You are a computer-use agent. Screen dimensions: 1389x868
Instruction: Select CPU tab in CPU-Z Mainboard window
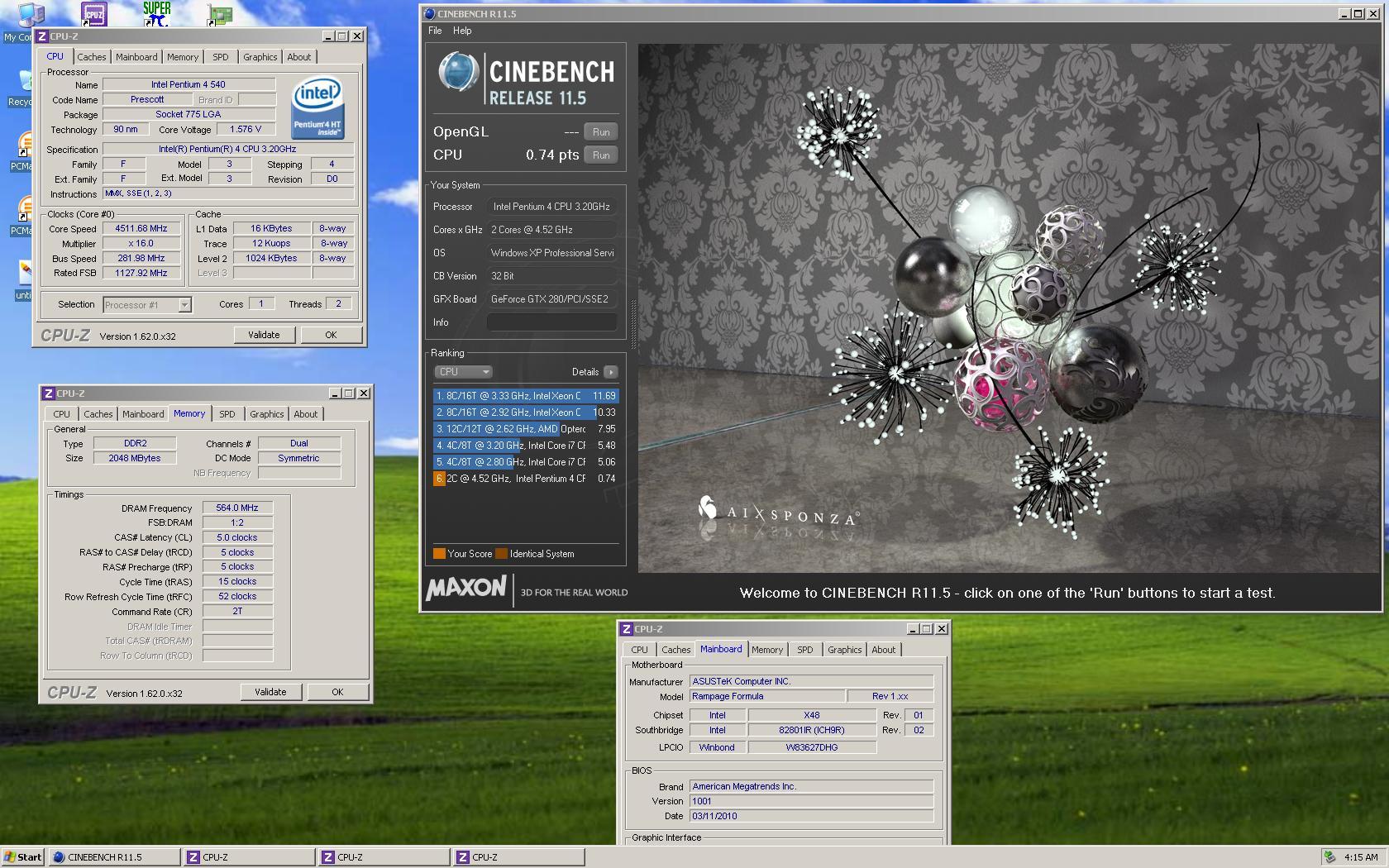tap(640, 650)
